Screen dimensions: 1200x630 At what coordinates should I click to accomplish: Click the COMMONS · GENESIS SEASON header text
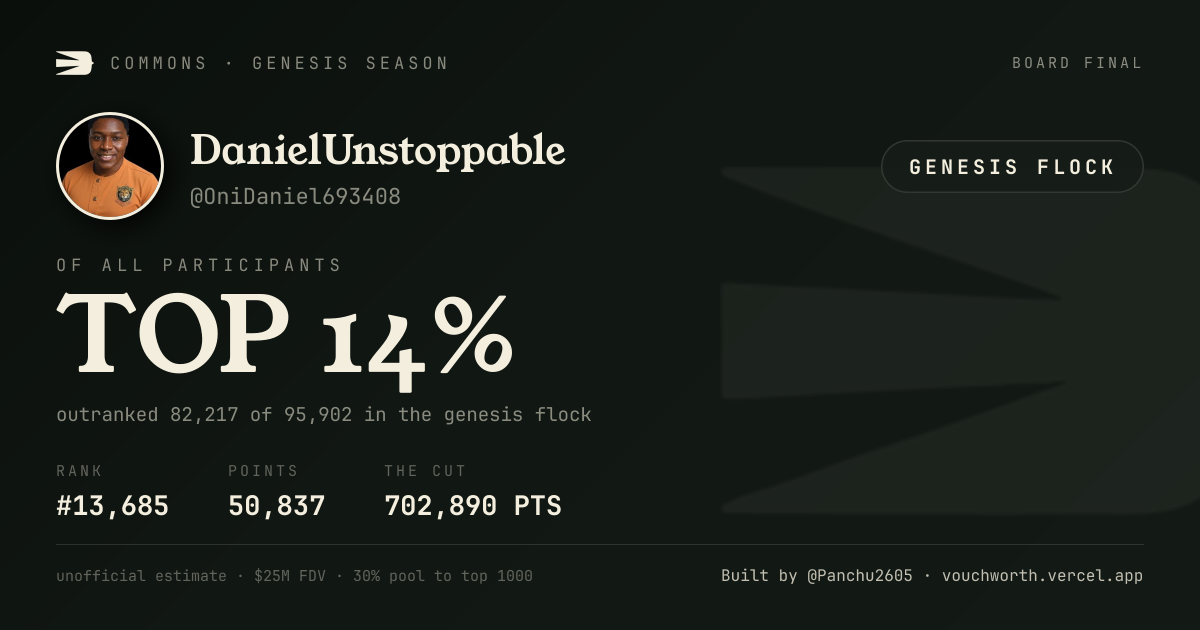pos(279,63)
